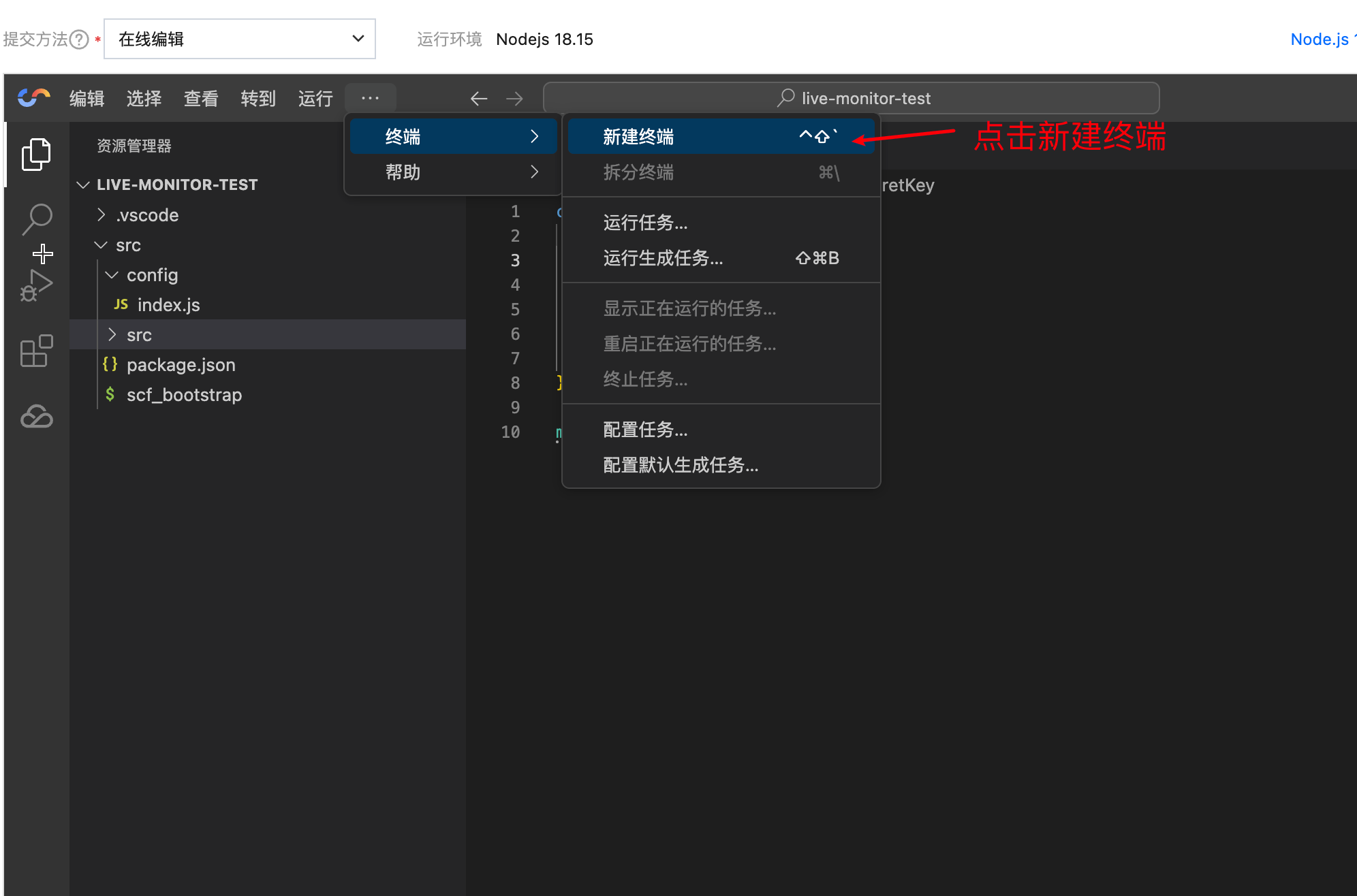The width and height of the screenshot is (1357, 896).
Task: Click the live-monitor-test command search box
Action: 851,99
